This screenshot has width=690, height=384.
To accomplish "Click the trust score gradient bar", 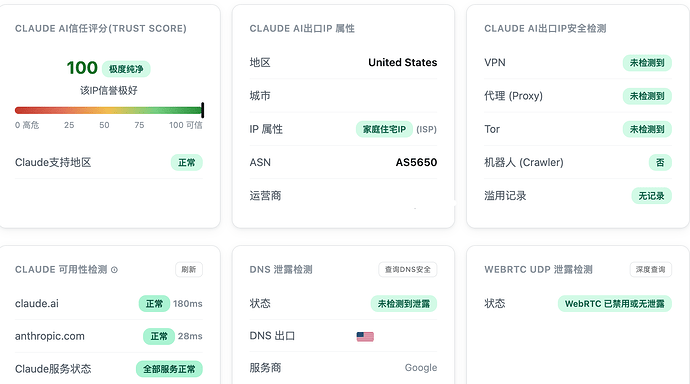I will (109, 110).
